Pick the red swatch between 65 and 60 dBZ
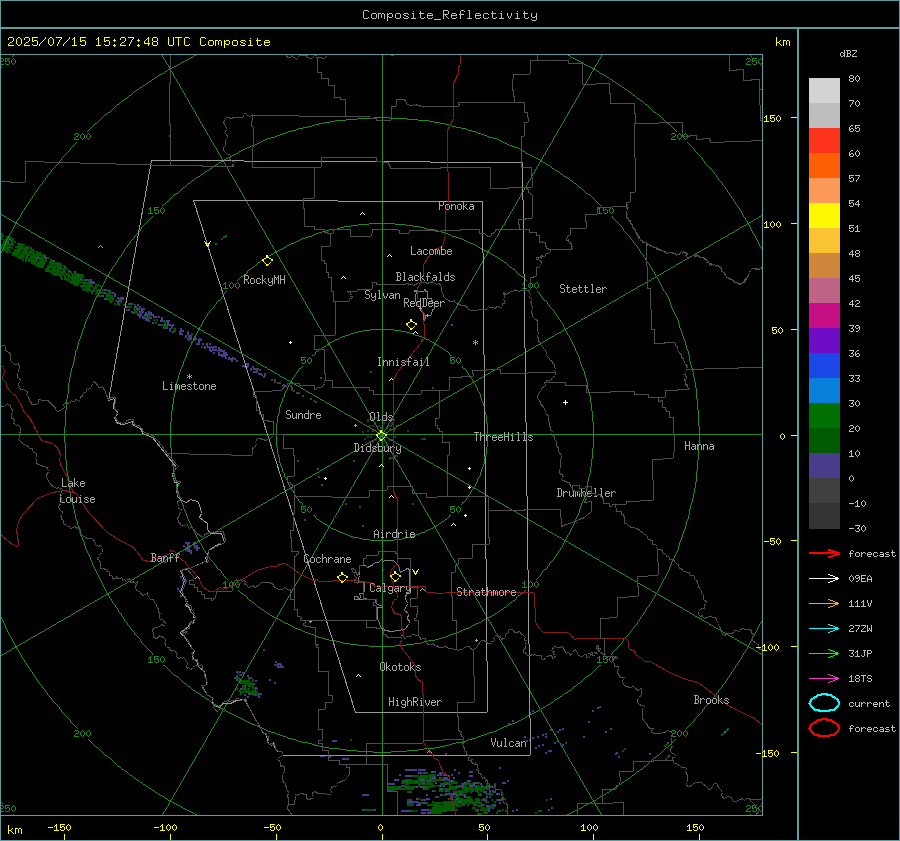 pos(824,141)
